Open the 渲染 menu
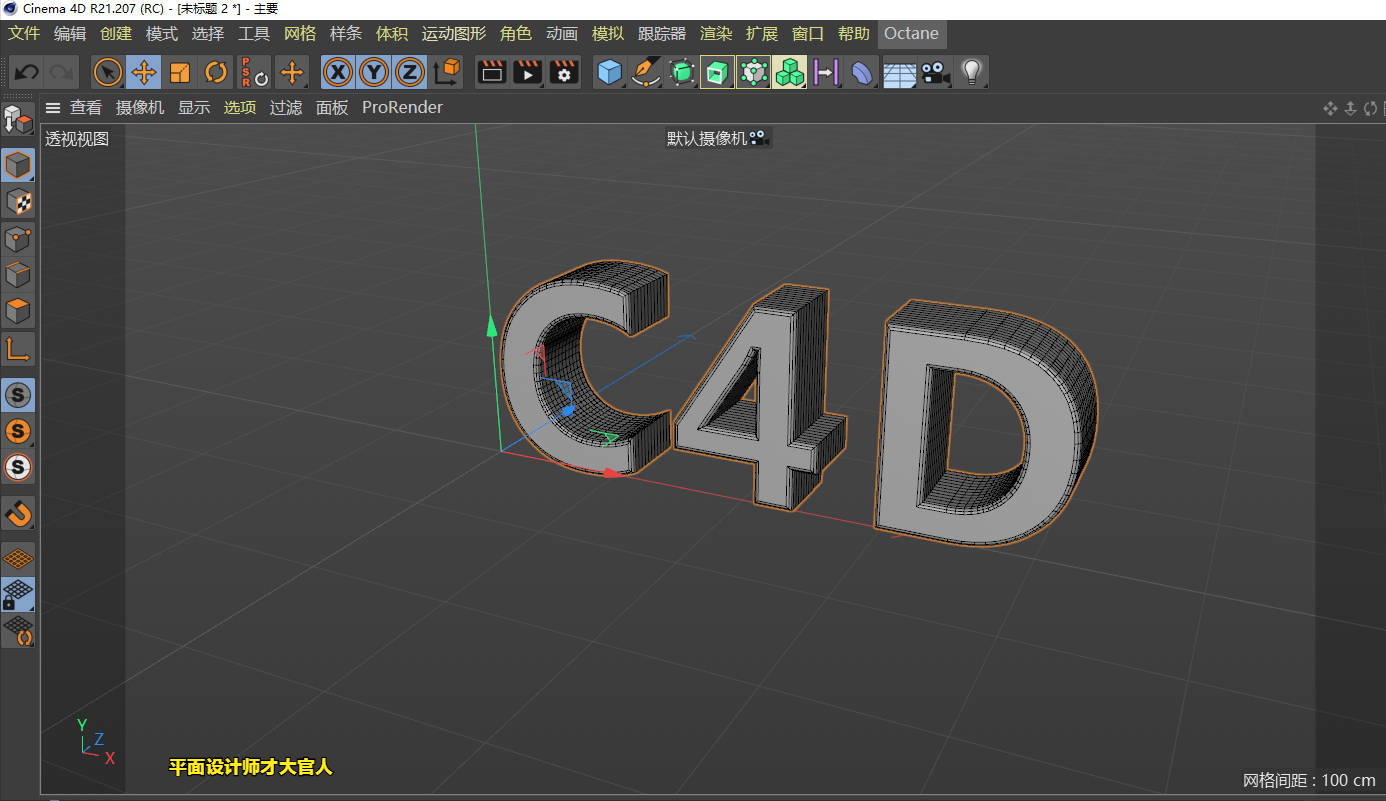Viewport: 1386px width, 801px height. pyautogui.click(x=716, y=34)
